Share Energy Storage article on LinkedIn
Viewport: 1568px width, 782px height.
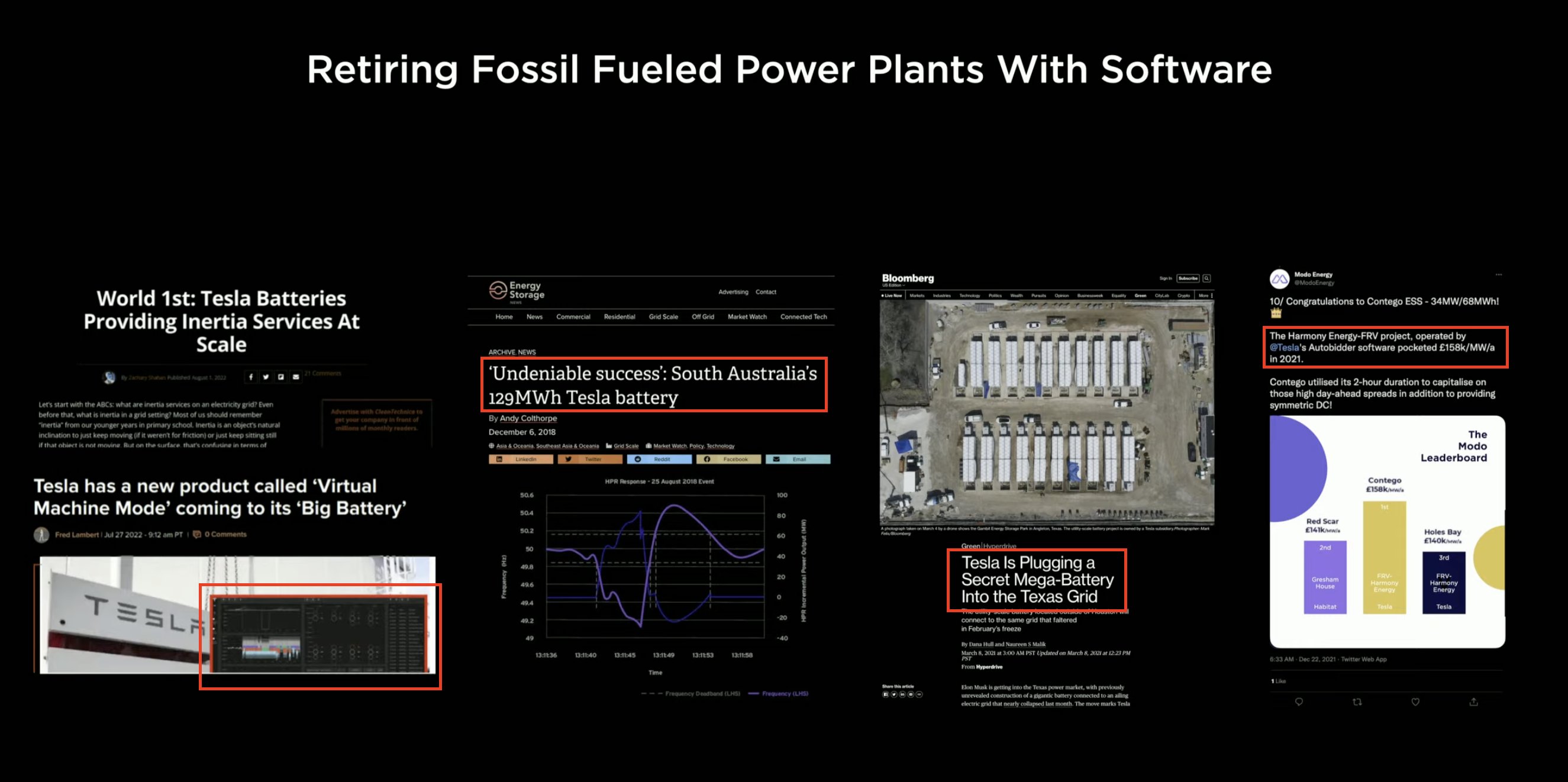pyautogui.click(x=521, y=460)
